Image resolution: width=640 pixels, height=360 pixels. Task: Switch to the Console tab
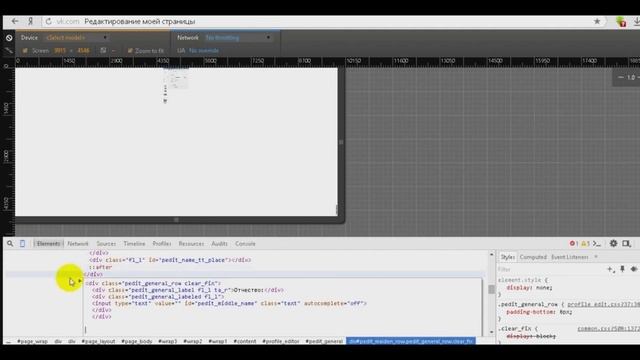(245, 244)
